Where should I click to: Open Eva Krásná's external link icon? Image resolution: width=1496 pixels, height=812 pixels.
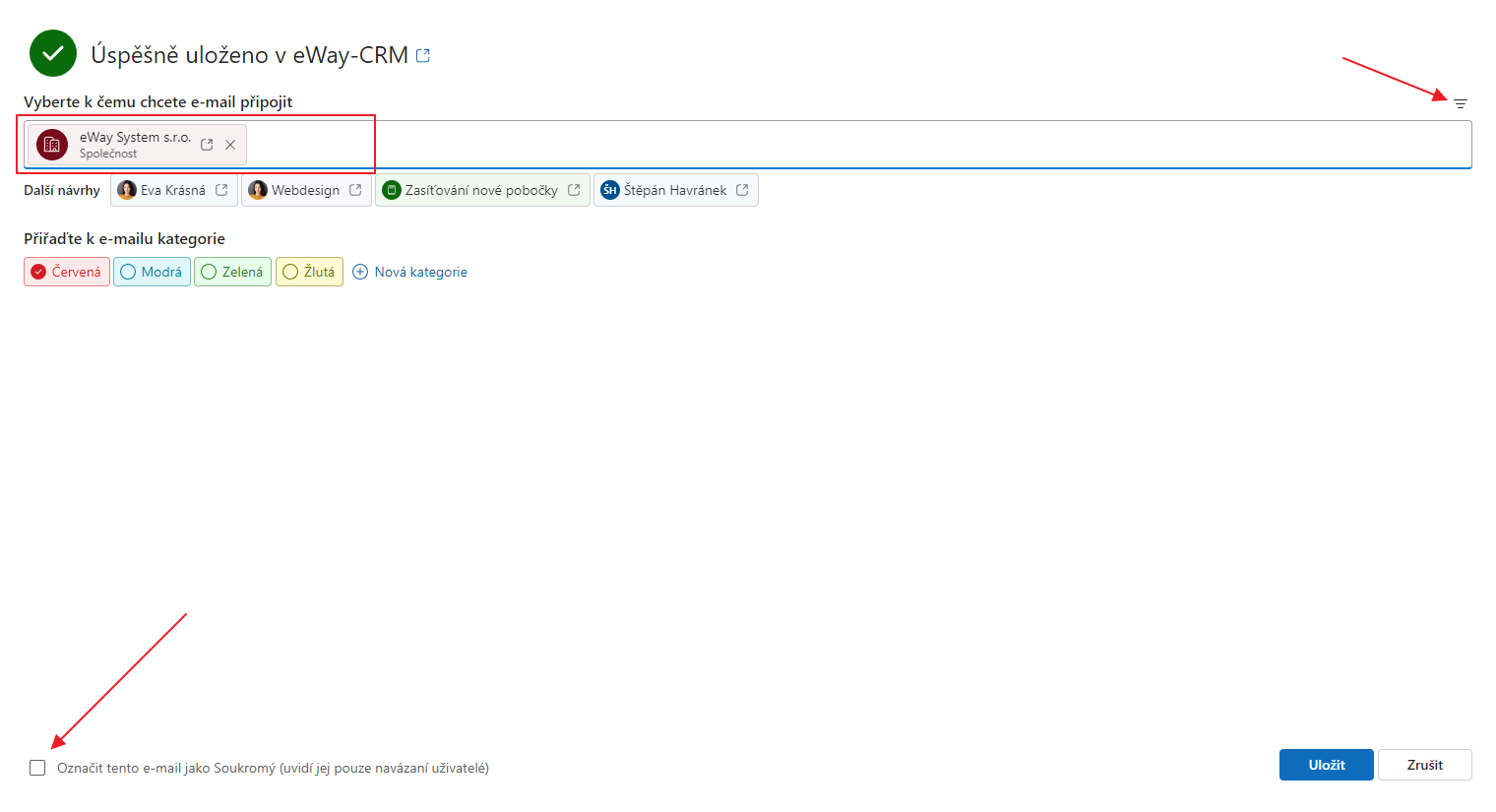tap(221, 190)
